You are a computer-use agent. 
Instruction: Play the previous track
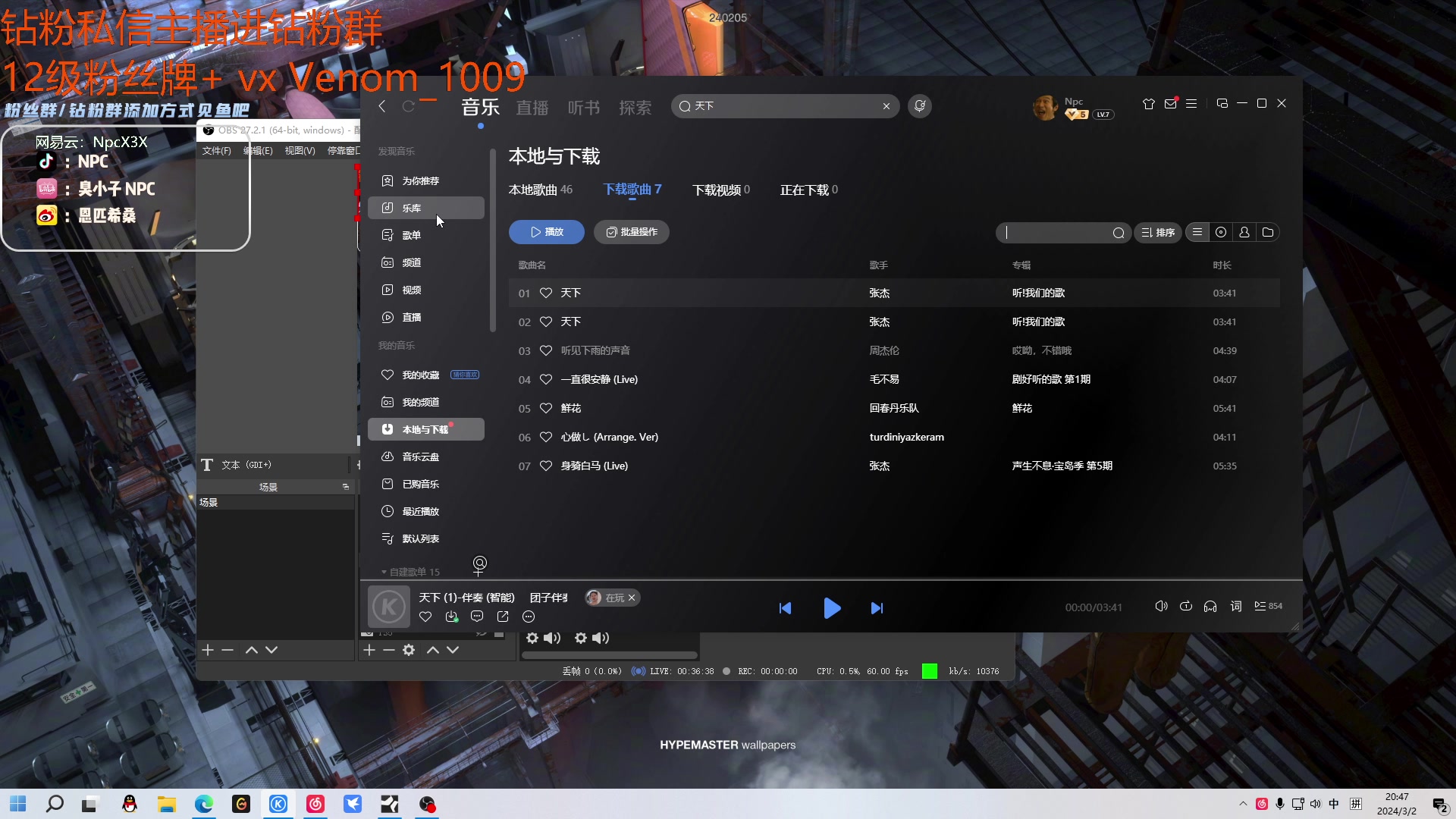click(x=786, y=608)
